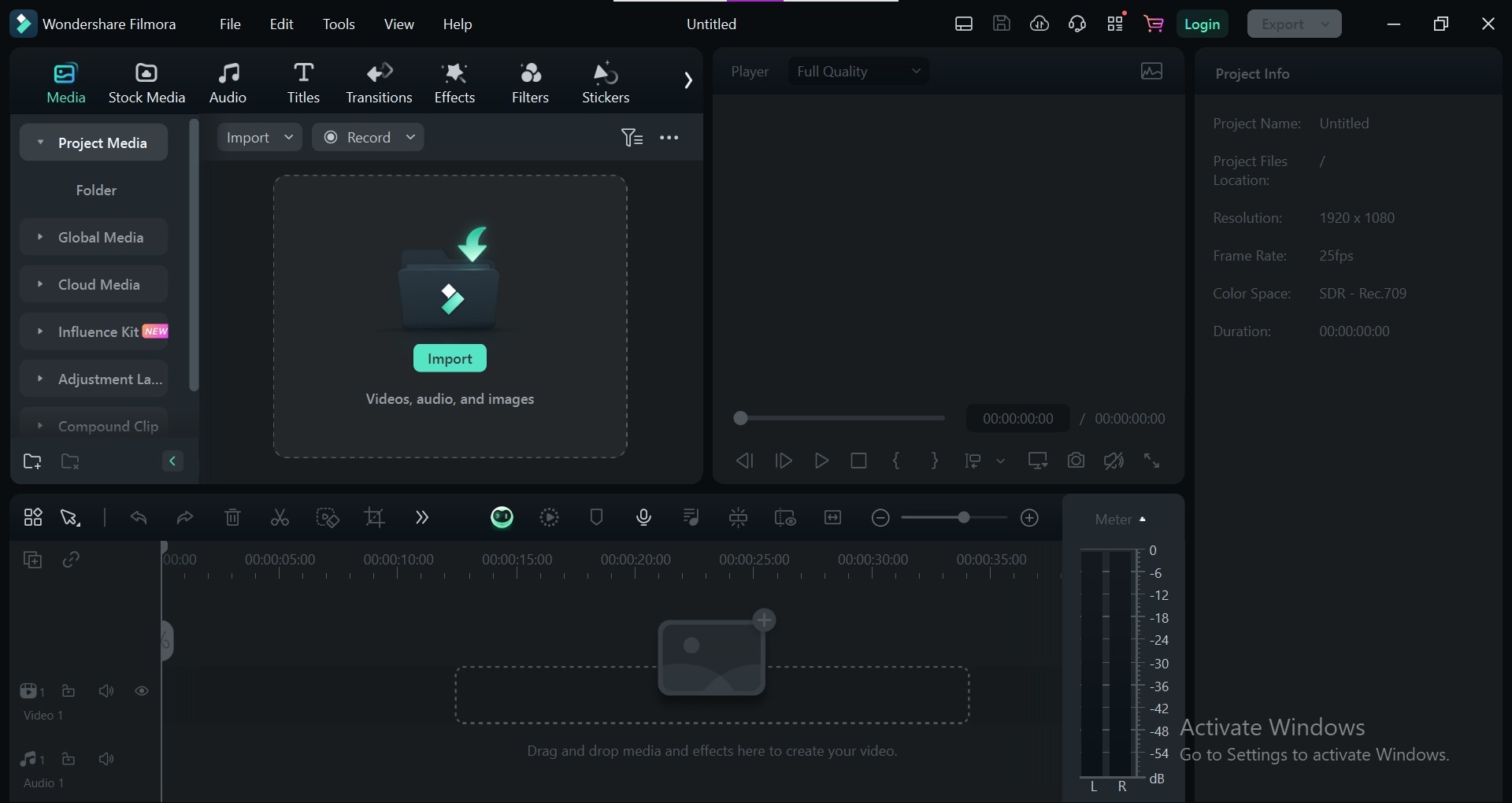The height and width of the screenshot is (803, 1512).
Task: Open the Help menu
Action: [x=458, y=24]
